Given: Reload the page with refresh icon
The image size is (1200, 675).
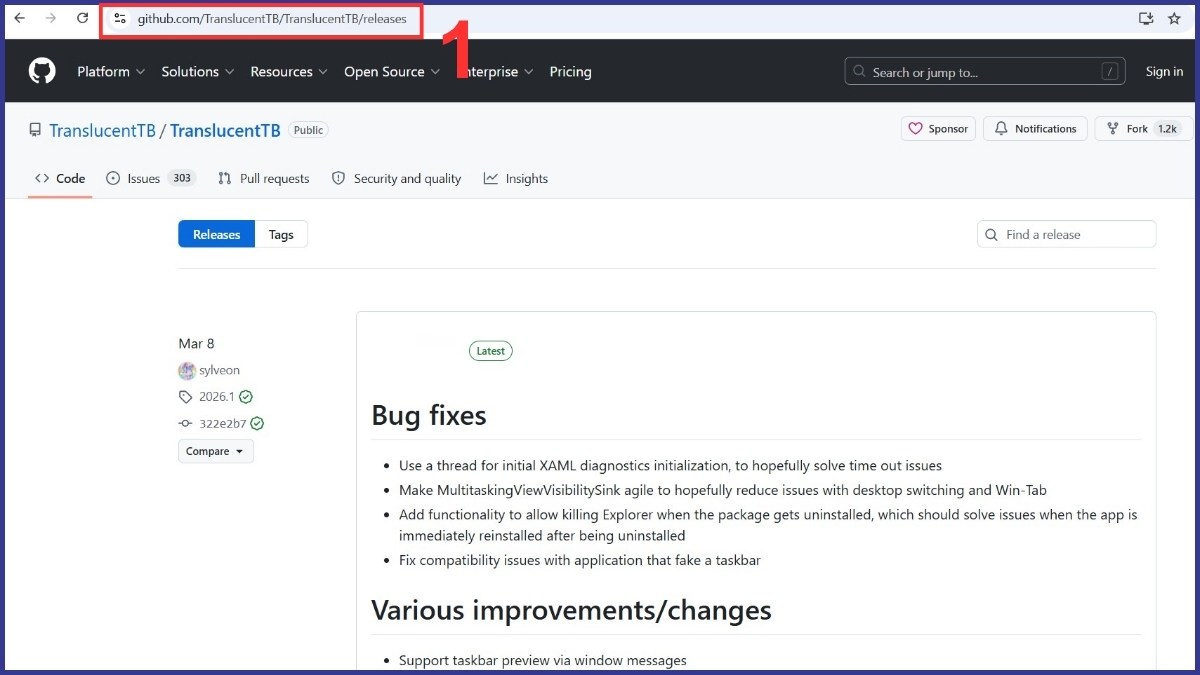Looking at the screenshot, I should coord(82,18).
